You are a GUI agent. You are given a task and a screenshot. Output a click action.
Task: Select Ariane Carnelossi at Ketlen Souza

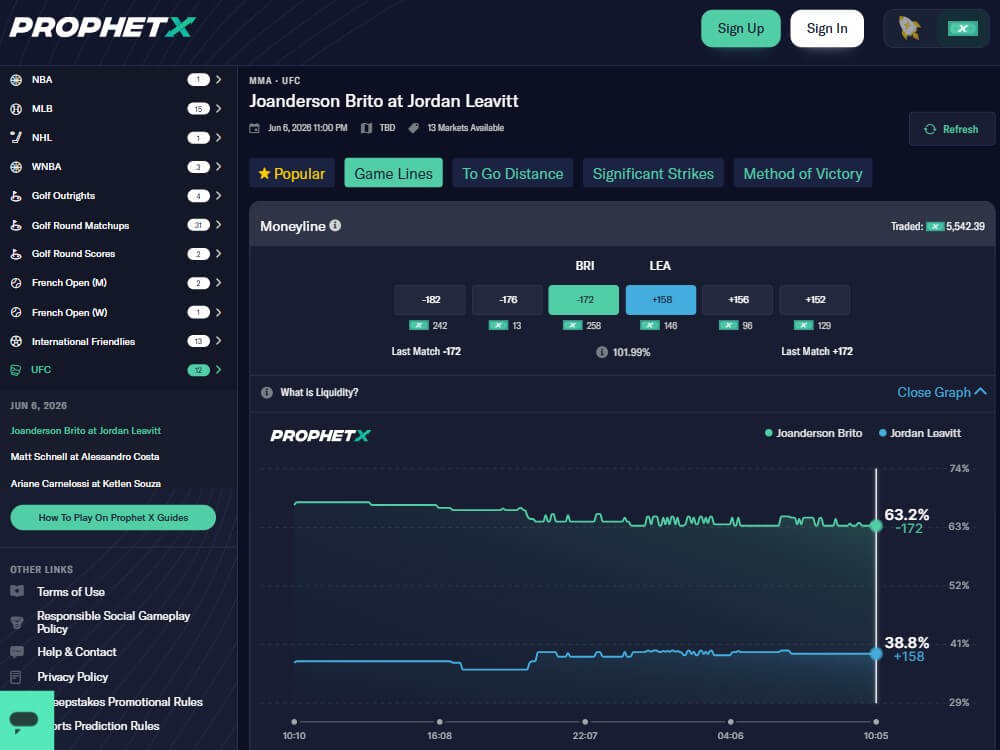[x=85, y=483]
